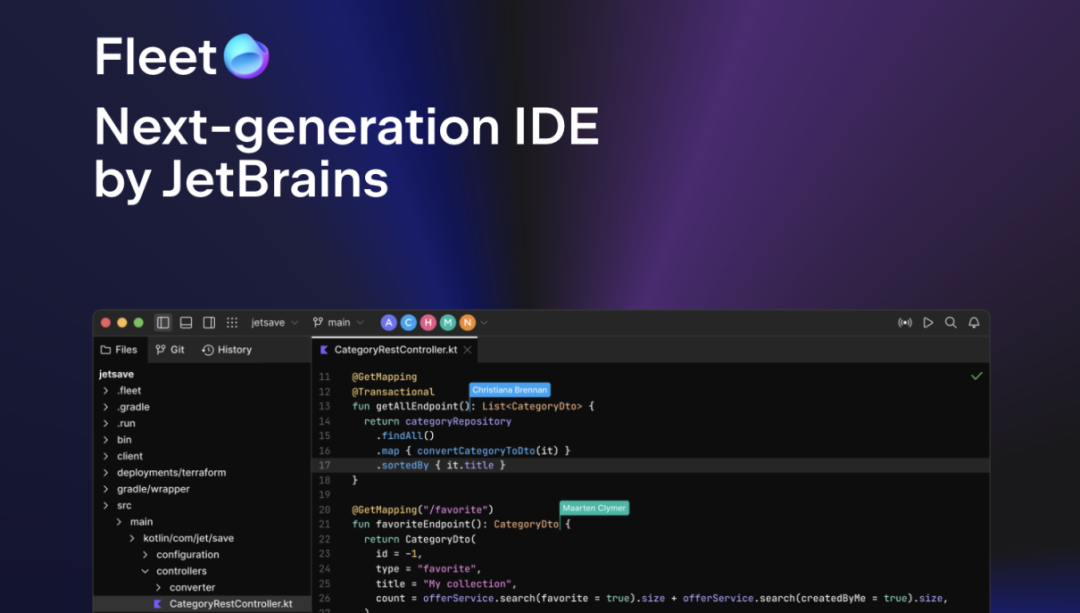Click categoryRepository on line 14

point(458,422)
